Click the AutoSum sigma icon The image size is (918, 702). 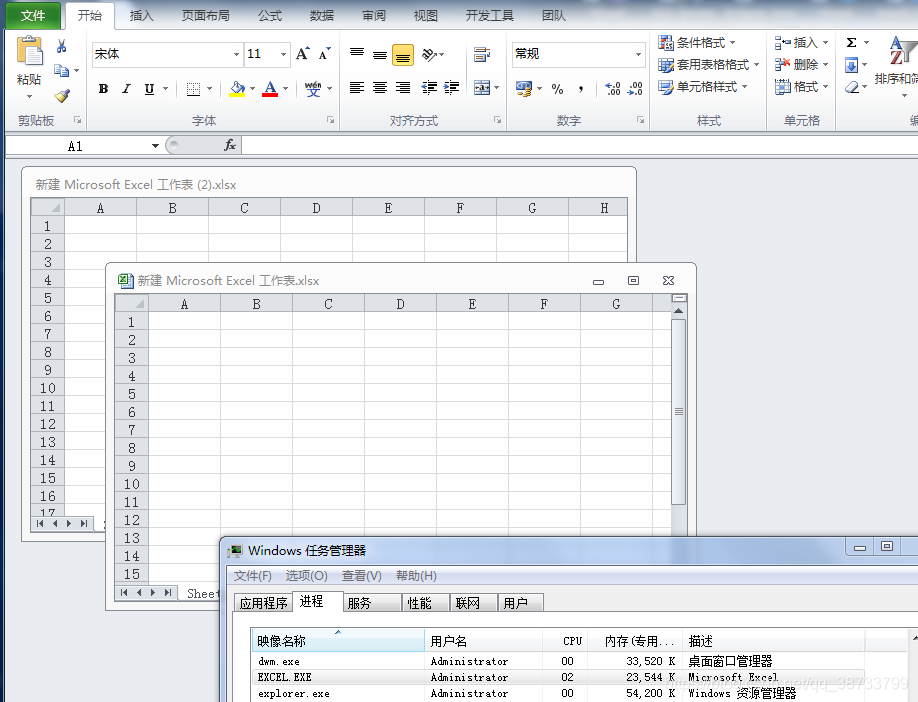pyautogui.click(x=852, y=42)
